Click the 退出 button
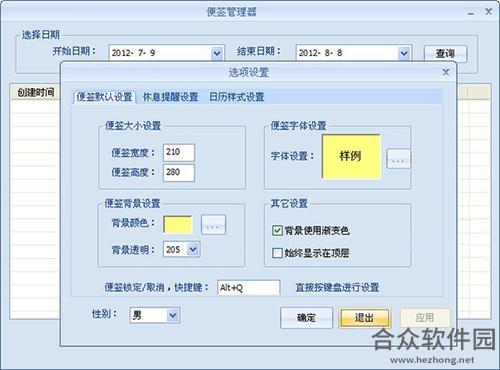Screen dimensions: 500x370 click(x=364, y=318)
